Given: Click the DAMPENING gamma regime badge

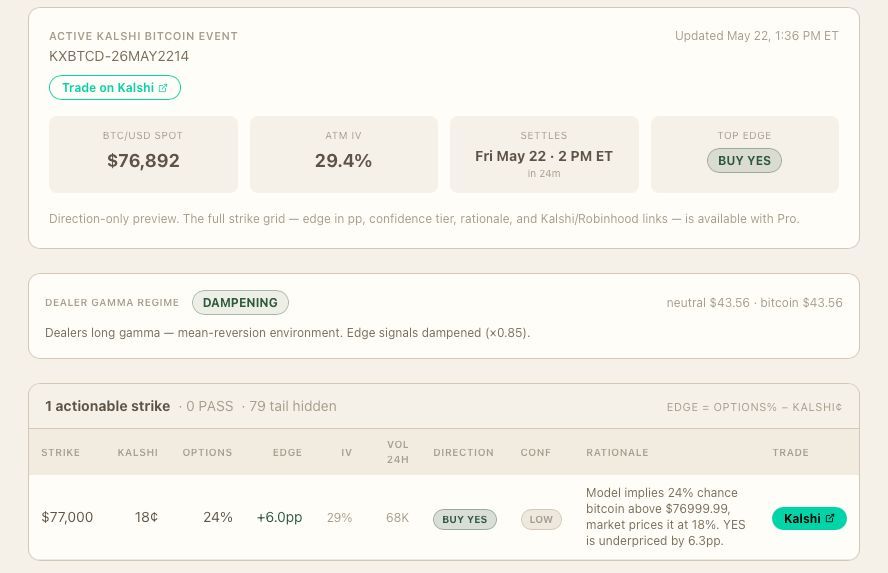Looking at the screenshot, I should point(240,302).
